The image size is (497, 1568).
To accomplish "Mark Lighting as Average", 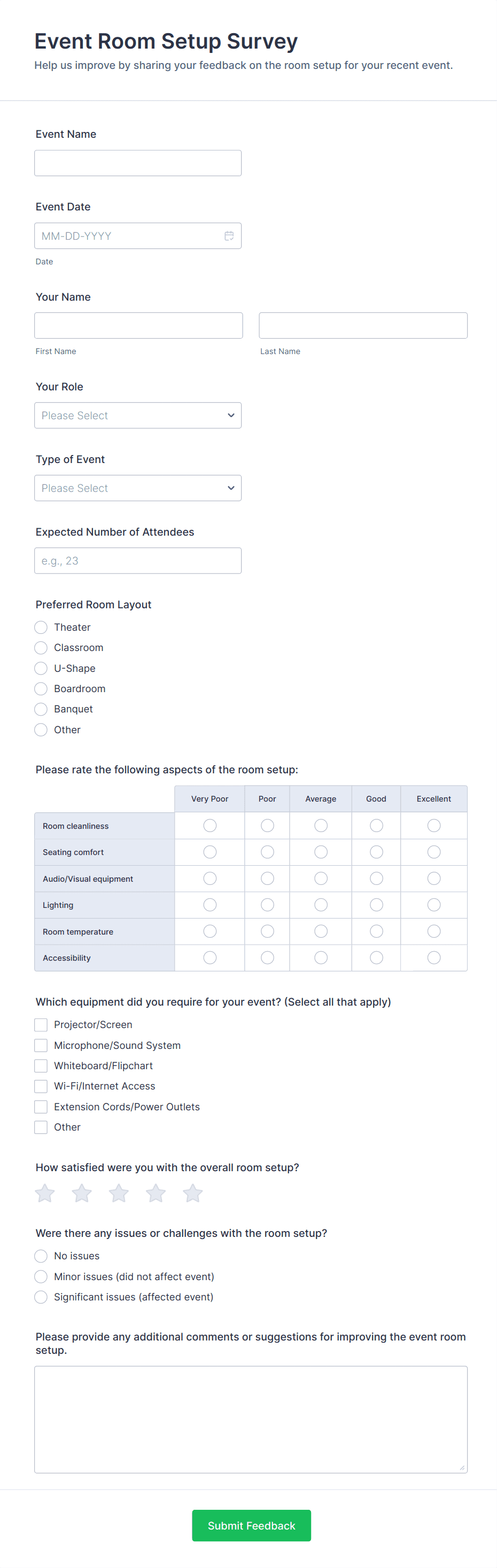I will tap(321, 905).
